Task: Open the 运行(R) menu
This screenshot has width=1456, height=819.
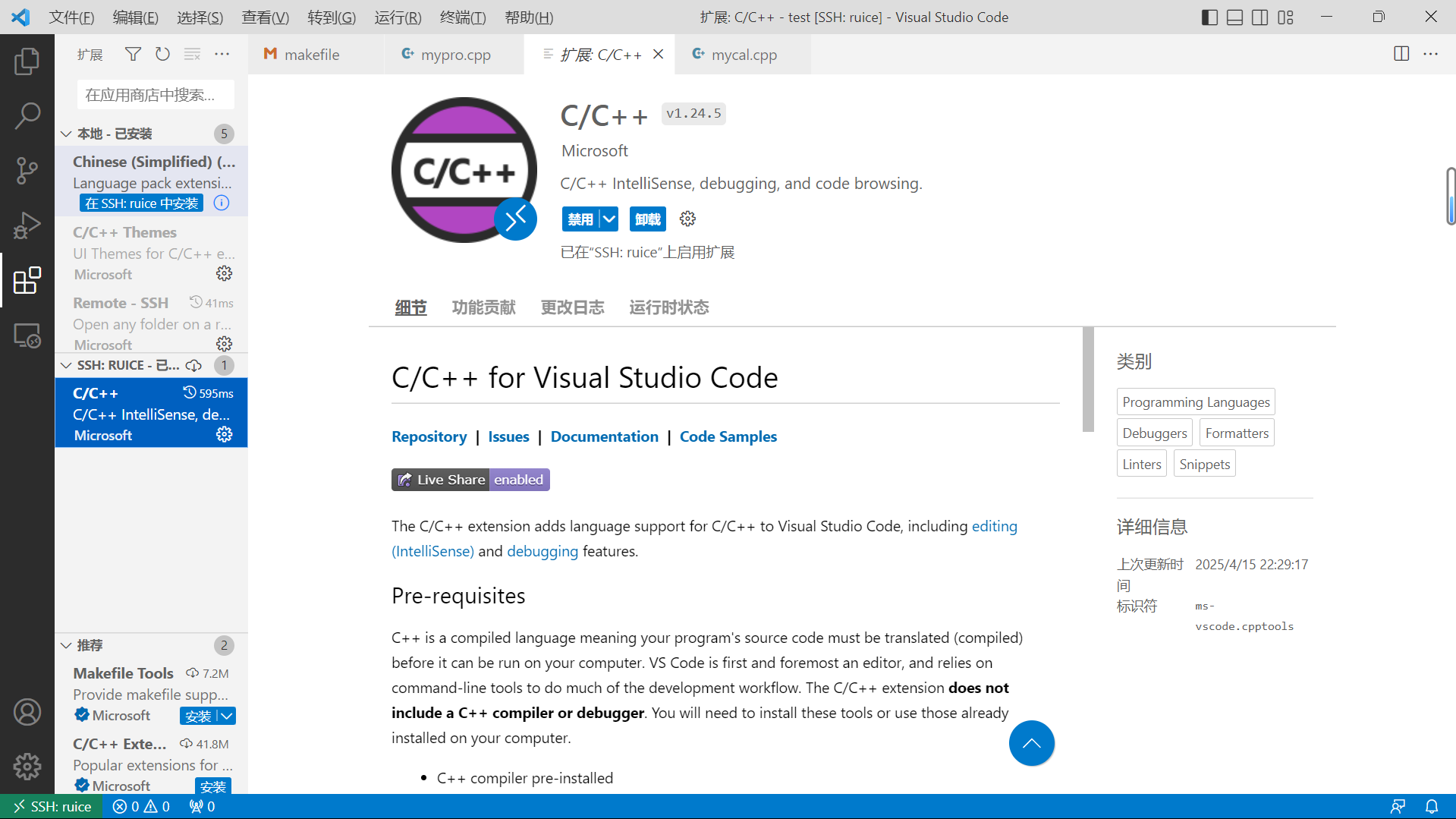Action: coord(398,17)
